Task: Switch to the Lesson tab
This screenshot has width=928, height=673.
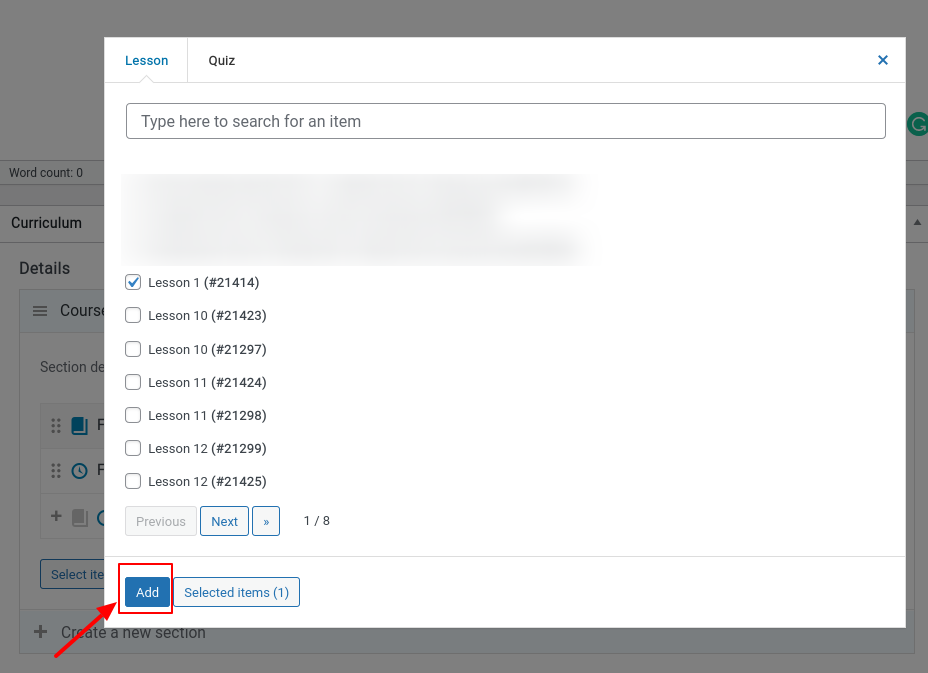Action: [146, 60]
